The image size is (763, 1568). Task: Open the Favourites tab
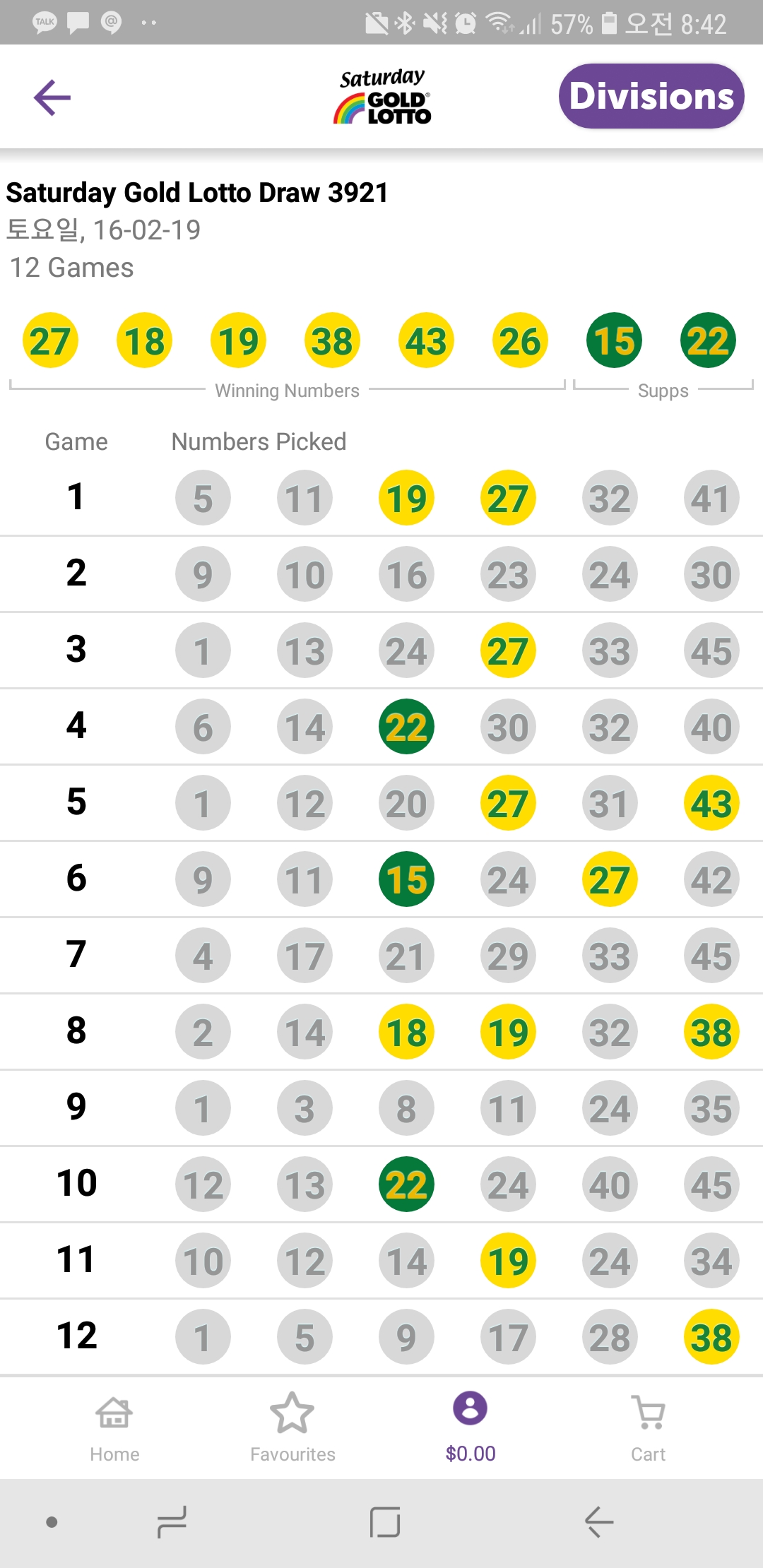(x=292, y=1427)
